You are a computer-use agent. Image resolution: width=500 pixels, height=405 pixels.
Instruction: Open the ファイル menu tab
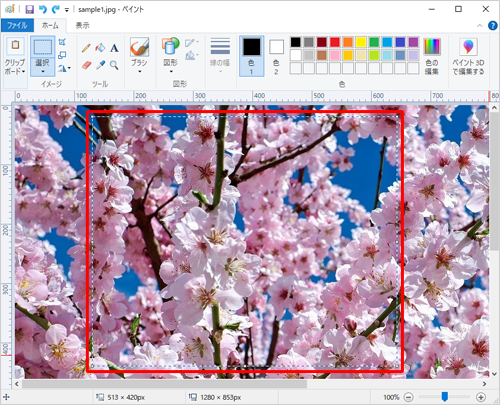(x=17, y=25)
